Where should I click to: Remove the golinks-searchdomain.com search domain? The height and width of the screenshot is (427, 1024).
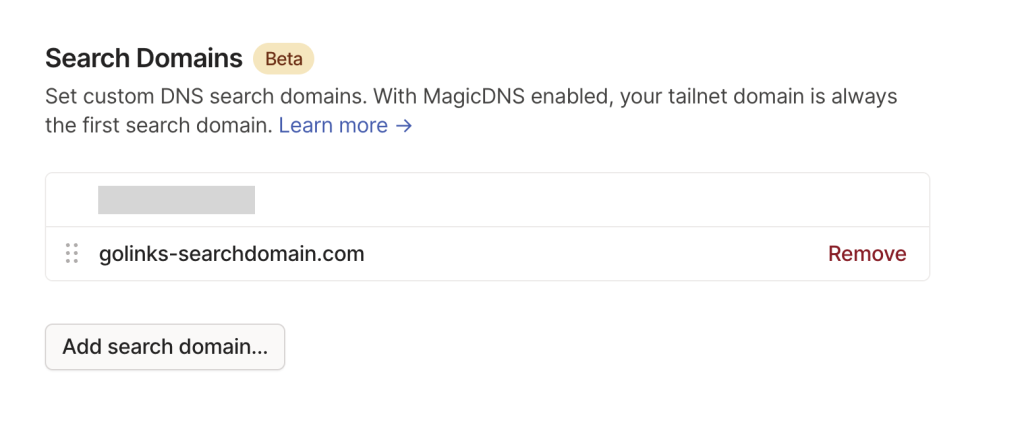click(867, 253)
